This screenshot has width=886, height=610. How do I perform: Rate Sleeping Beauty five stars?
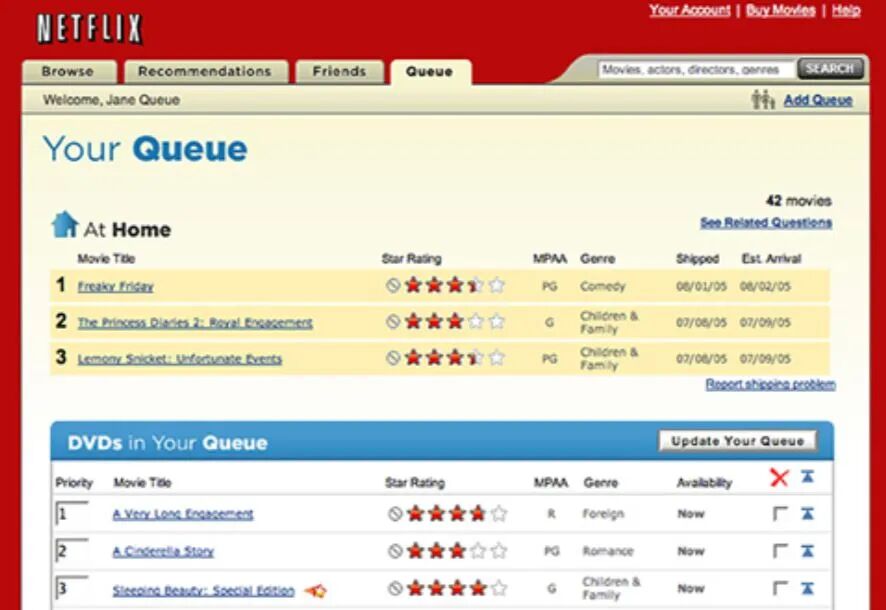pos(499,587)
